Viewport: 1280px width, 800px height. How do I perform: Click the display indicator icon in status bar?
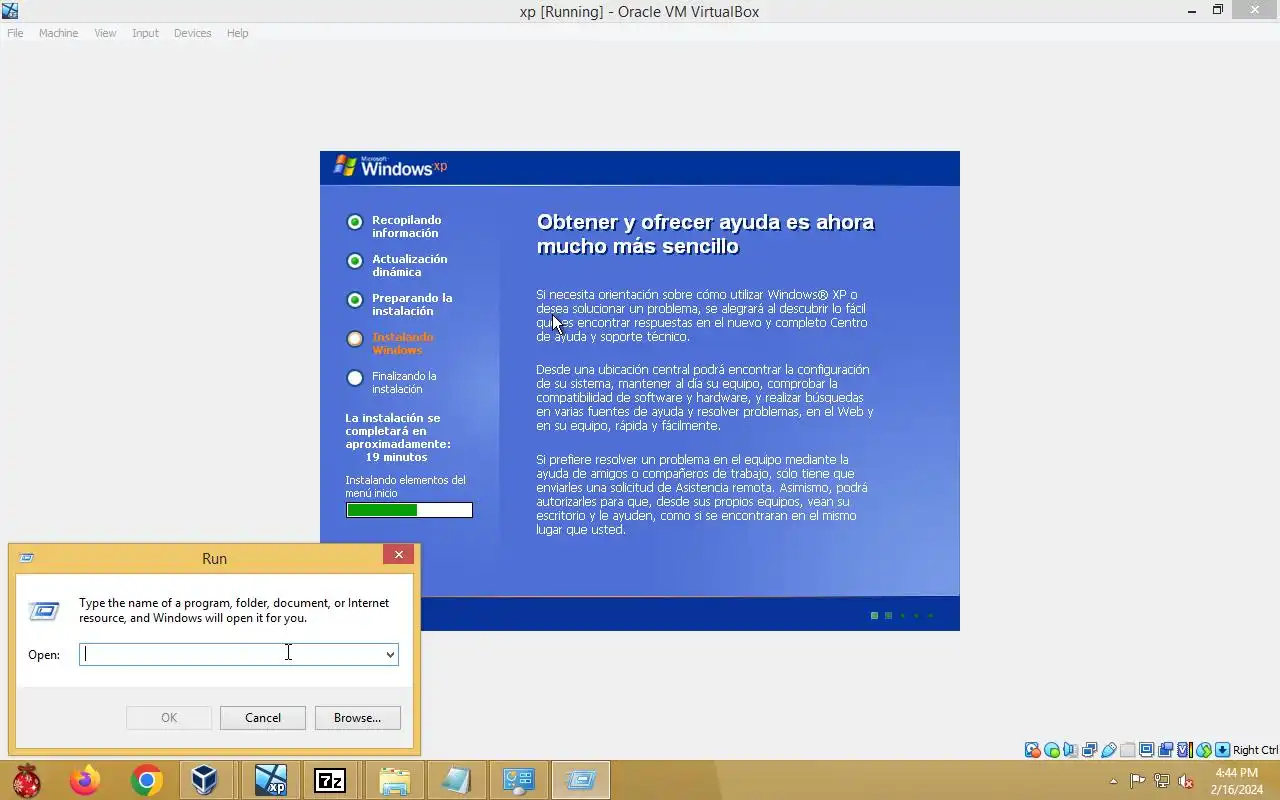point(1146,750)
